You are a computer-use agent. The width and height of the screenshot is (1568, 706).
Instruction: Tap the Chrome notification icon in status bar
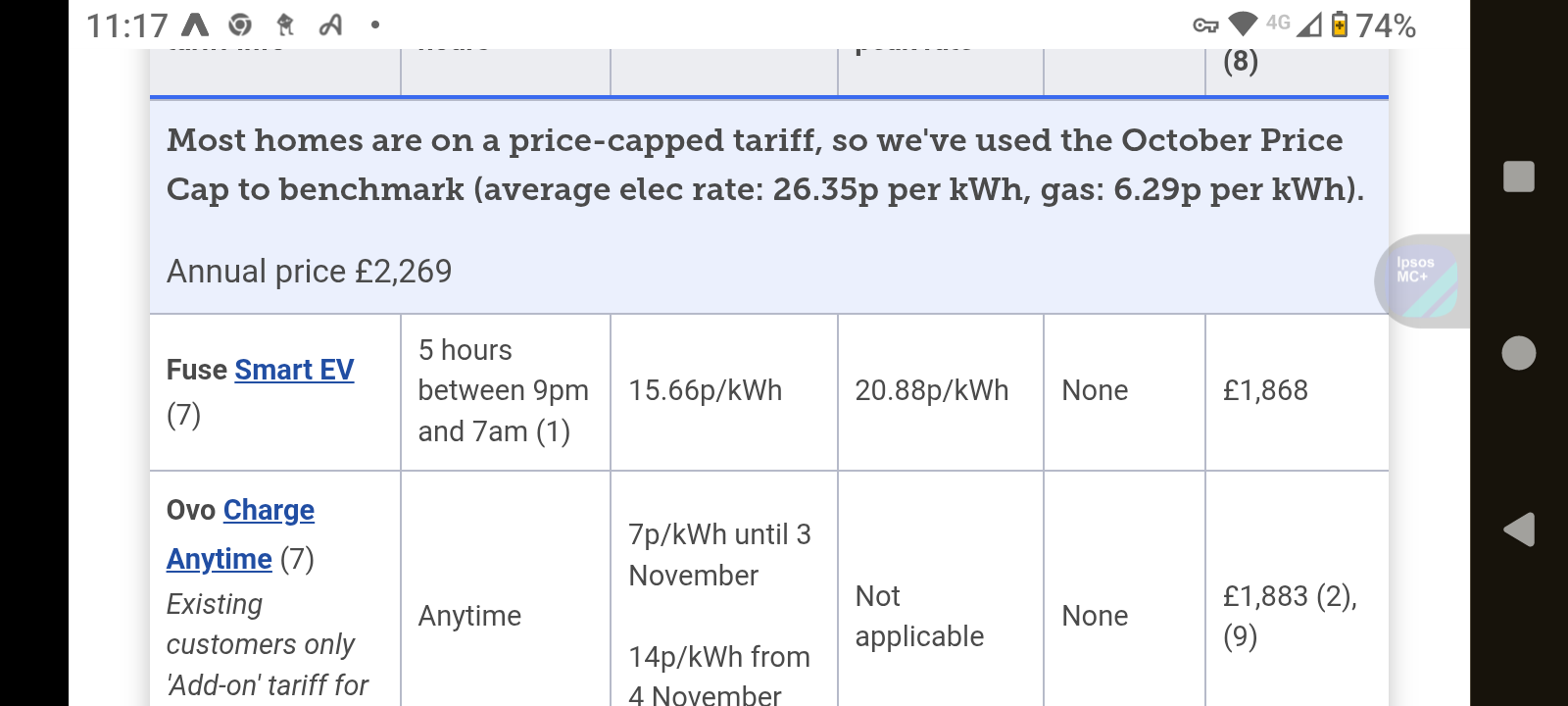(x=240, y=25)
